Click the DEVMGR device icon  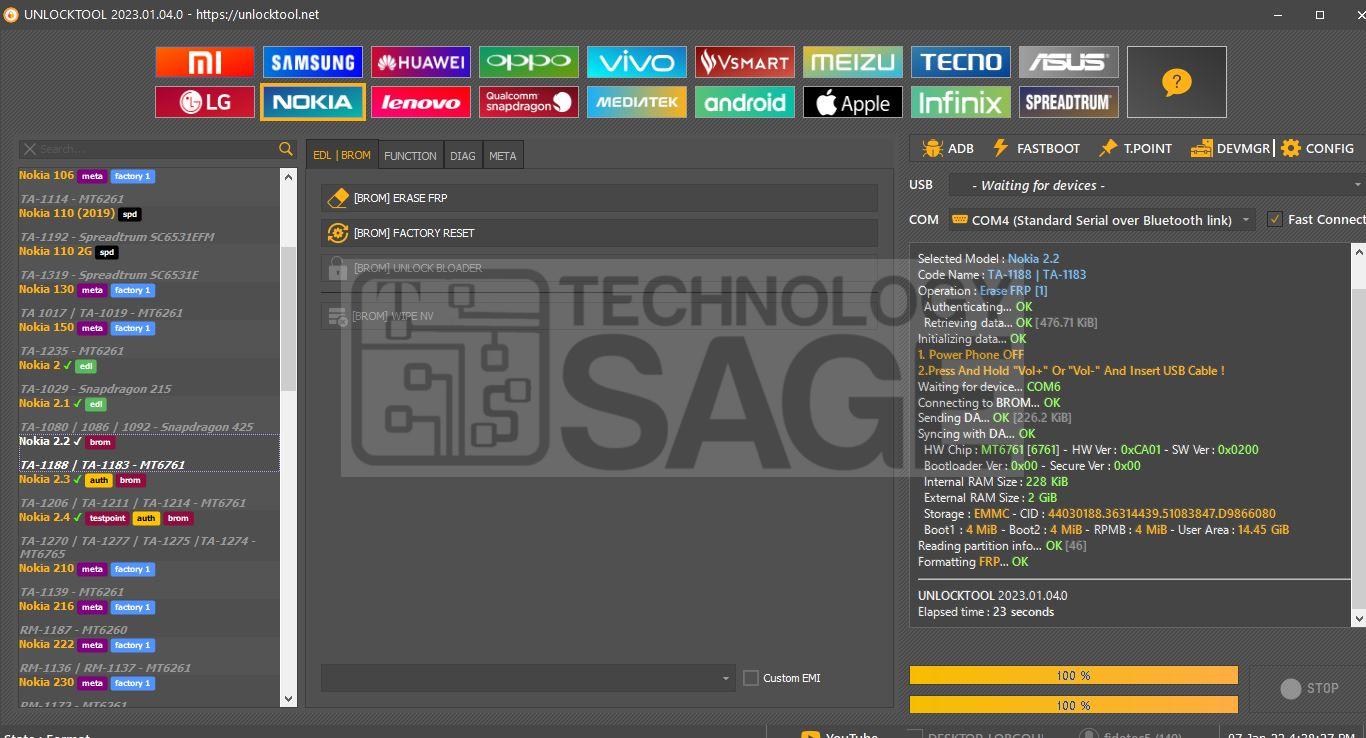pyautogui.click(x=1201, y=148)
